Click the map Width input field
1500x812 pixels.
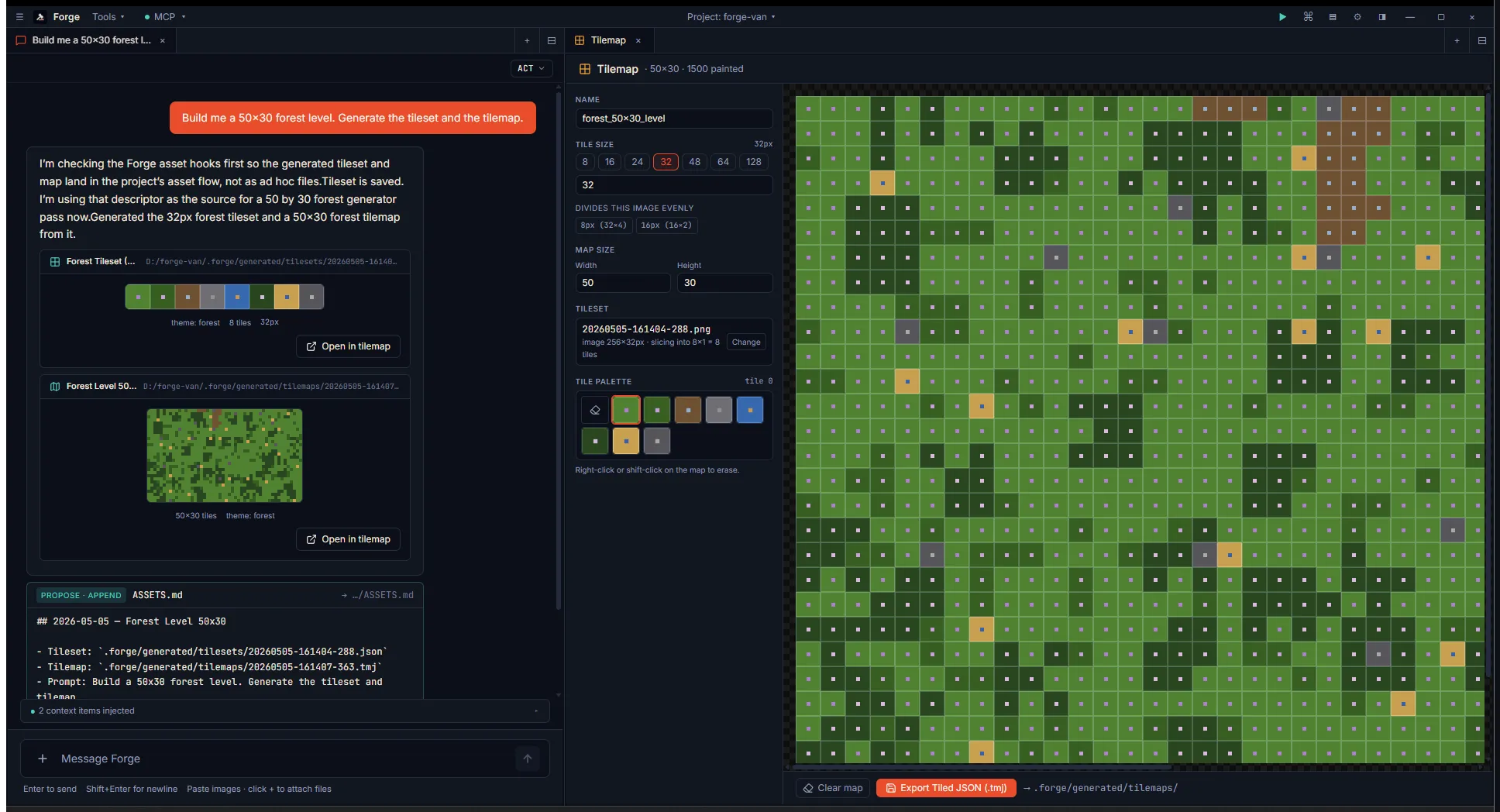pyautogui.click(x=623, y=283)
